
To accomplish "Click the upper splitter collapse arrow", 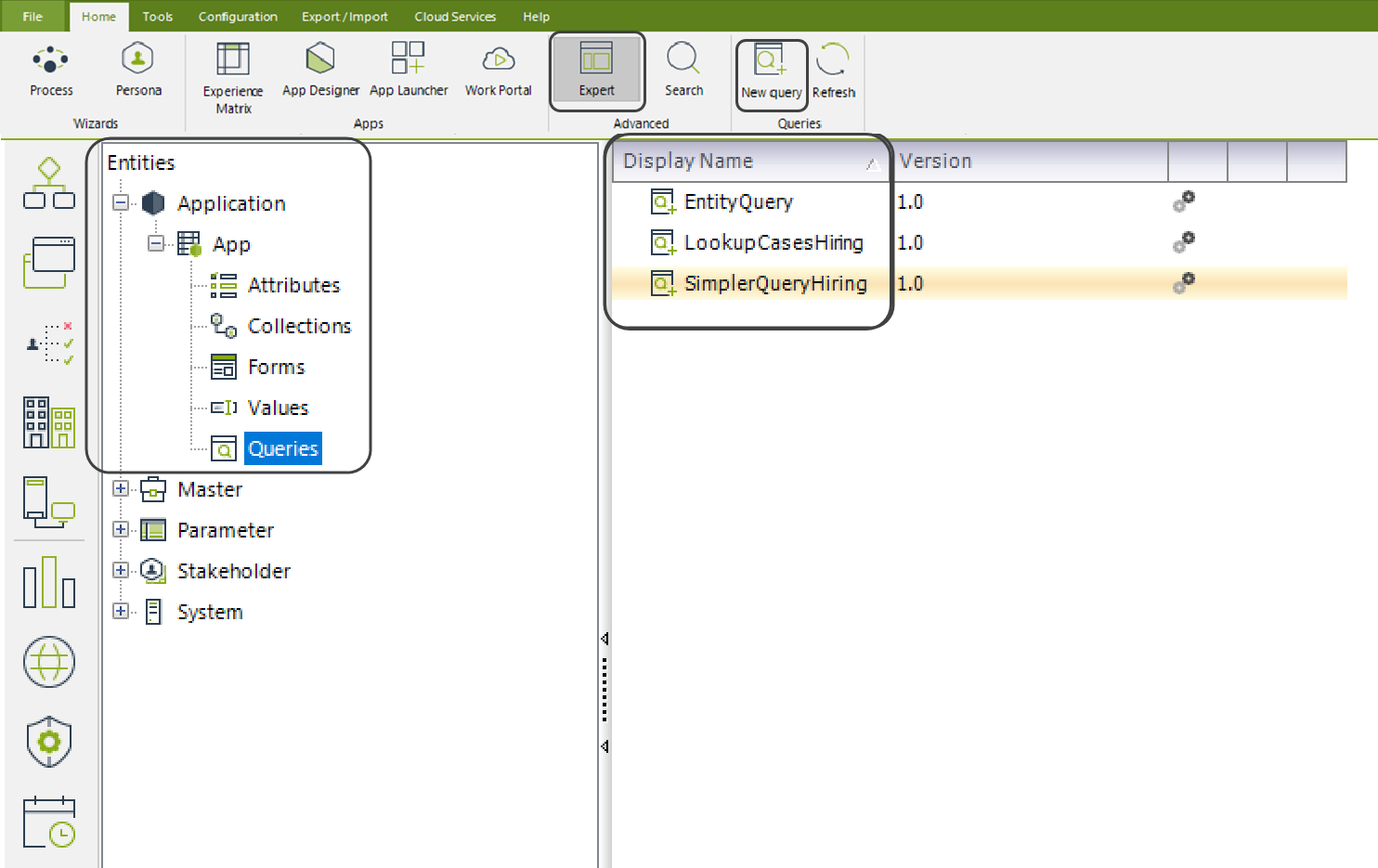I will click(x=604, y=639).
